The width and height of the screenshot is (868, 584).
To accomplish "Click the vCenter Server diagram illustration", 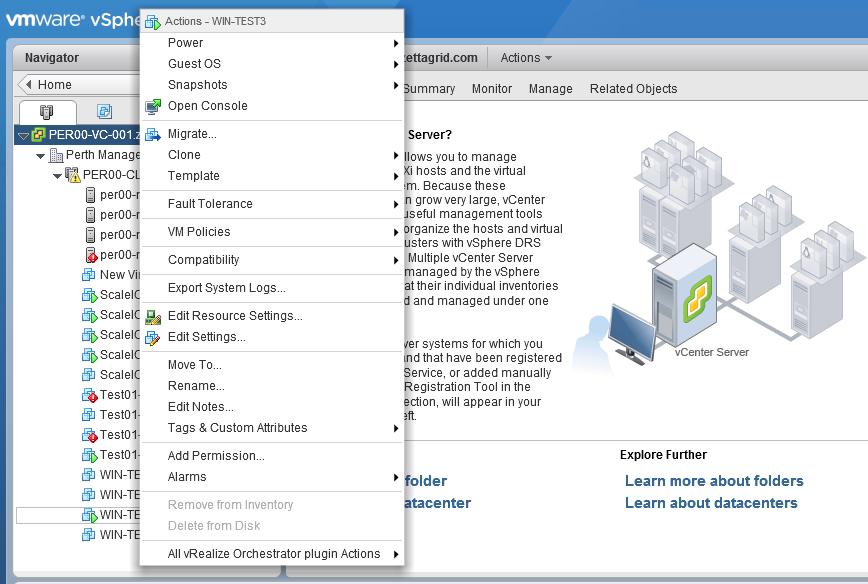I will [x=717, y=249].
